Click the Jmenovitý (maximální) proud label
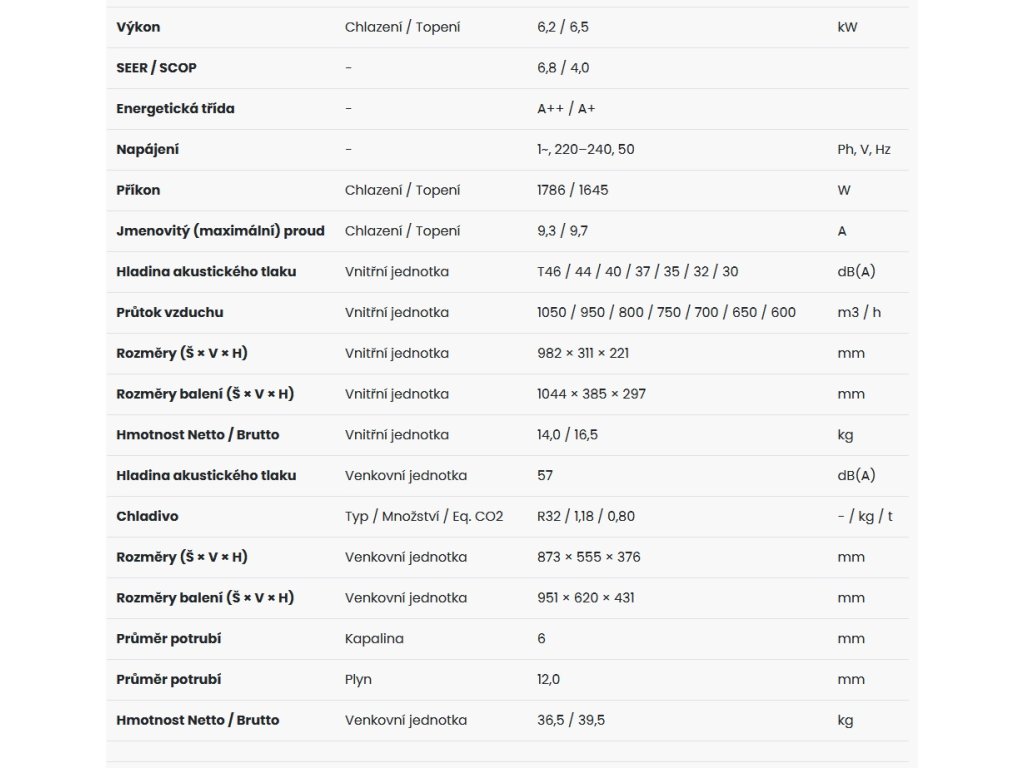The width and height of the screenshot is (1024, 768). (x=221, y=231)
